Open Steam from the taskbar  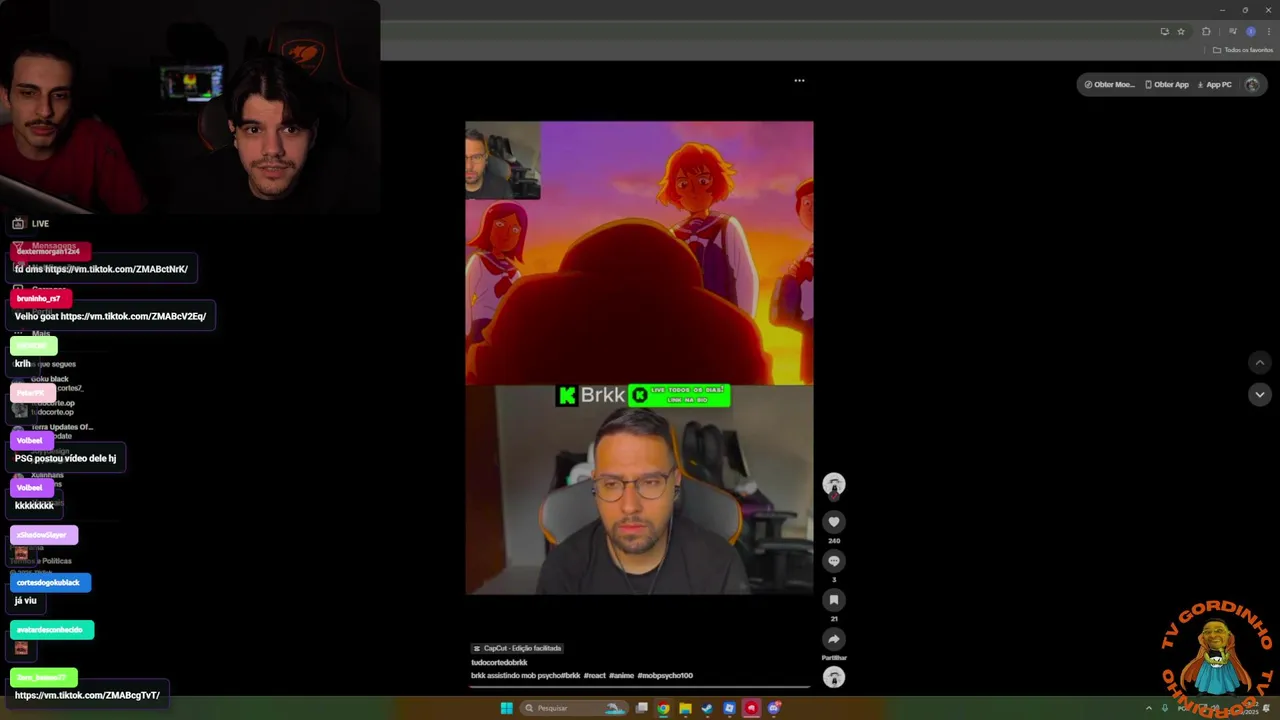[x=707, y=708]
